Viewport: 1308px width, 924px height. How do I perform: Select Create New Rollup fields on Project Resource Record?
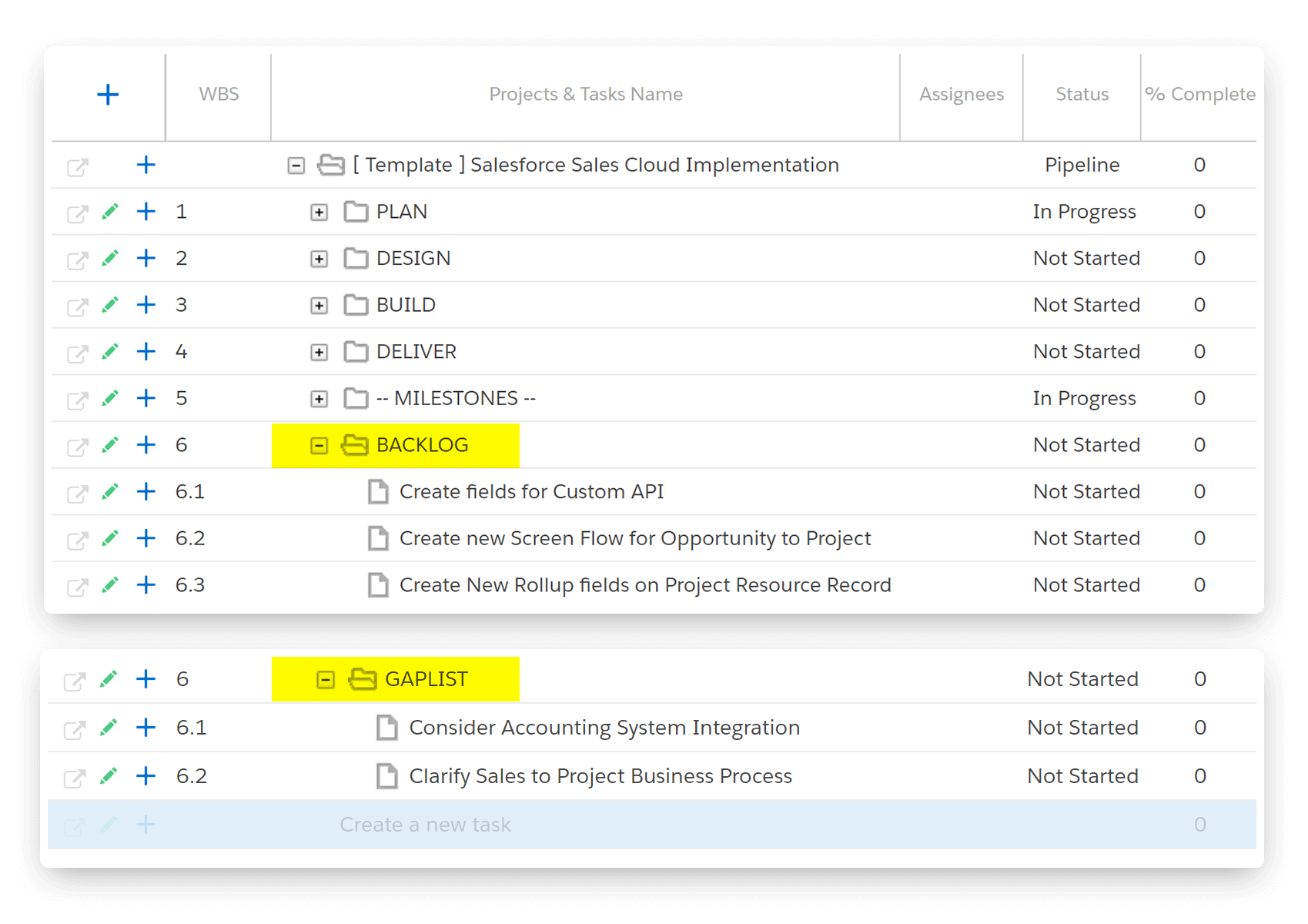click(645, 585)
